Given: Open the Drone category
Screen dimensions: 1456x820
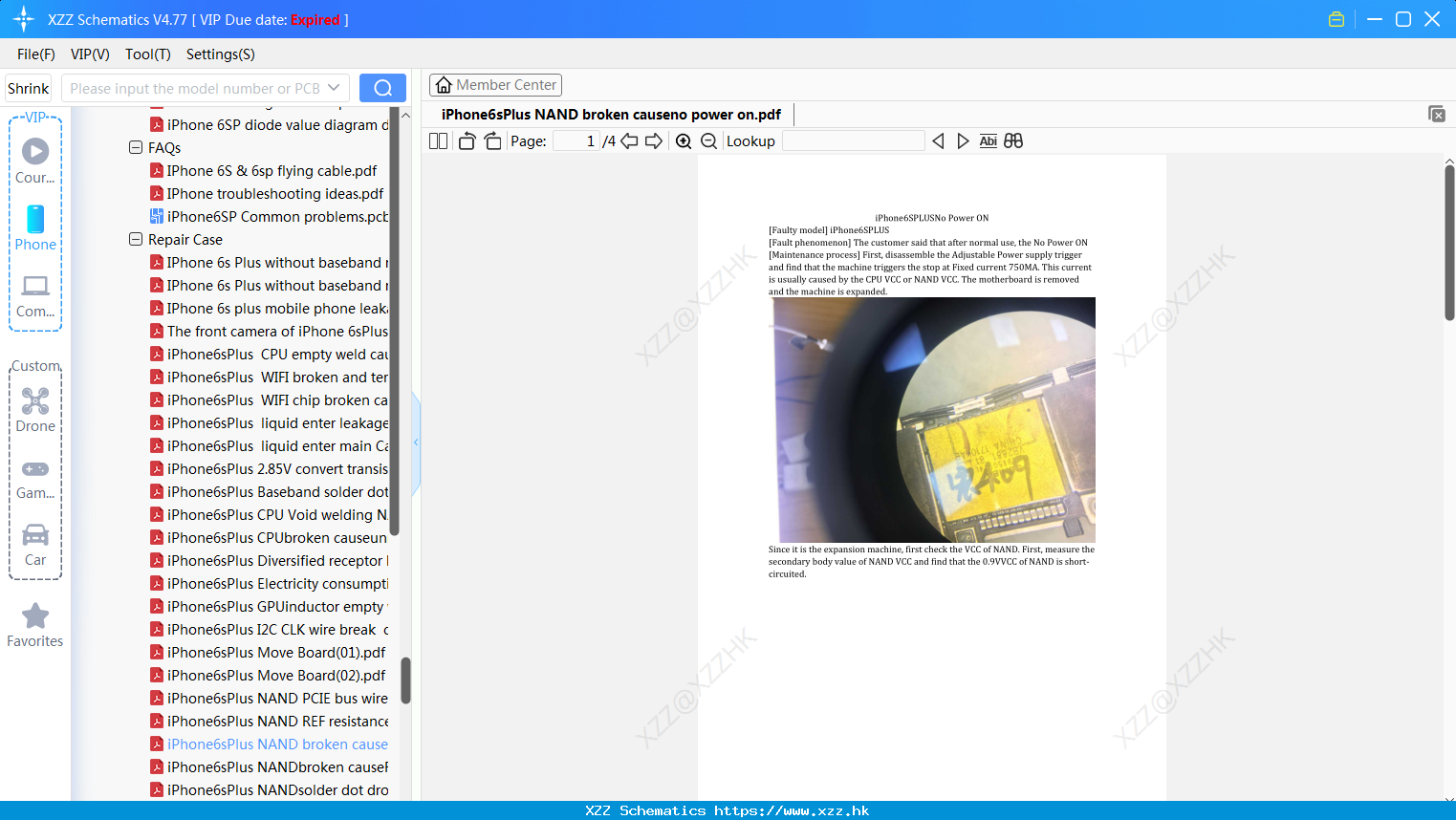Looking at the screenshot, I should click(35, 410).
